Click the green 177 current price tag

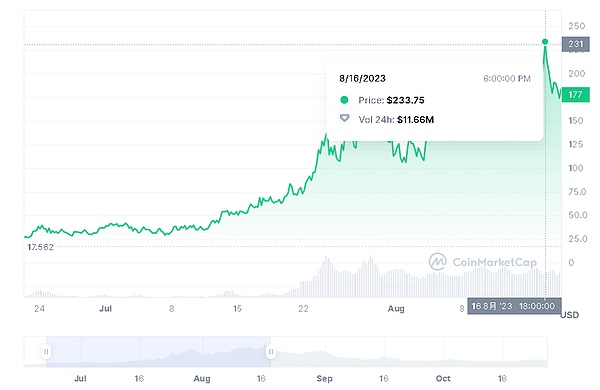click(x=576, y=95)
